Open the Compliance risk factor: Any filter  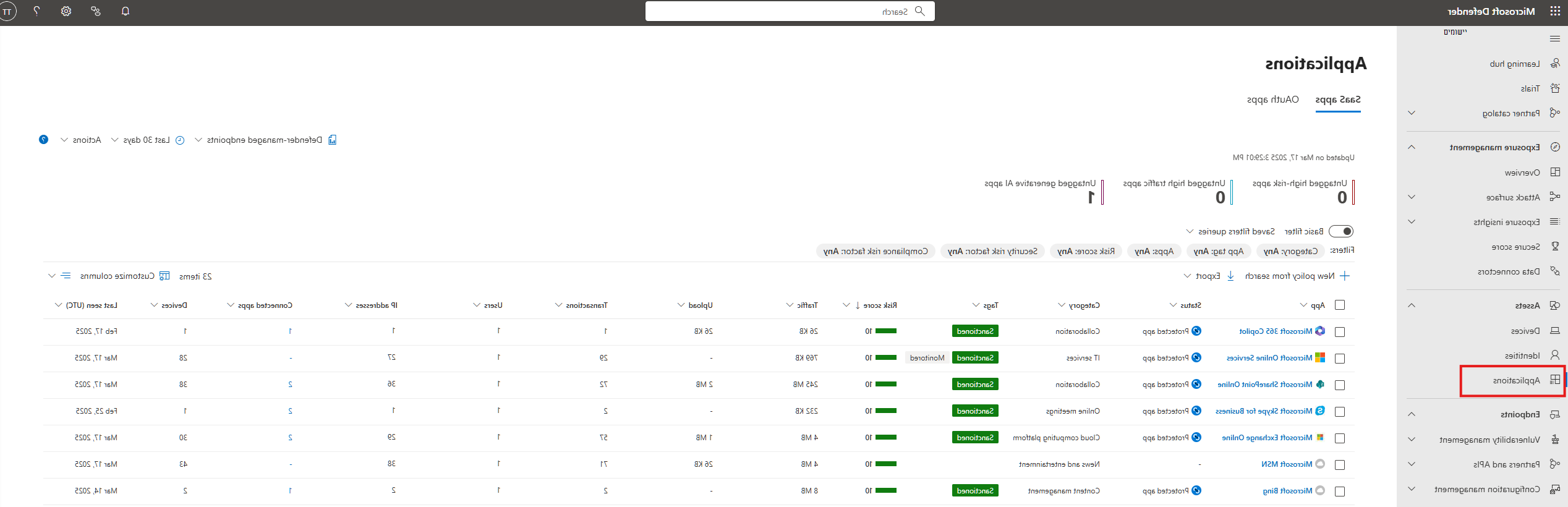[876, 251]
